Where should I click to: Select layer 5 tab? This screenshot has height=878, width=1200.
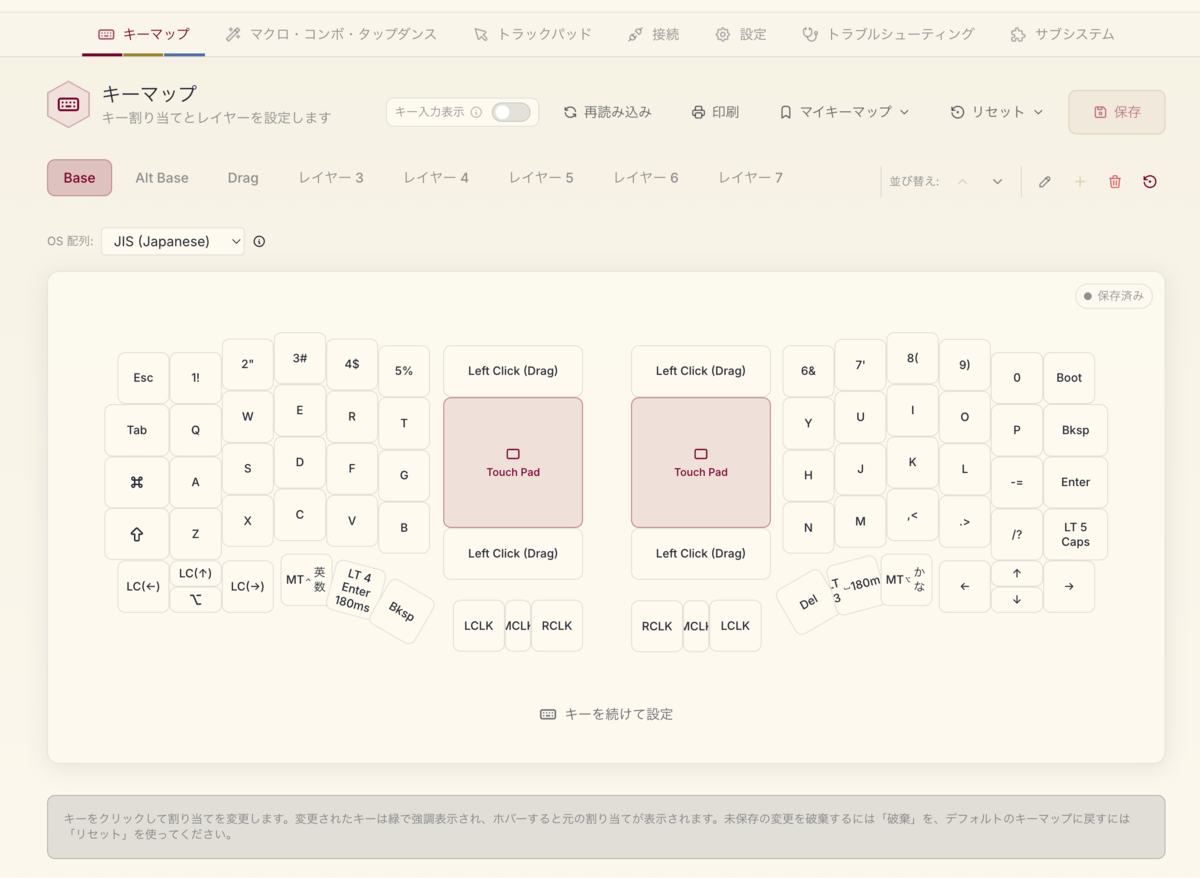tap(541, 178)
